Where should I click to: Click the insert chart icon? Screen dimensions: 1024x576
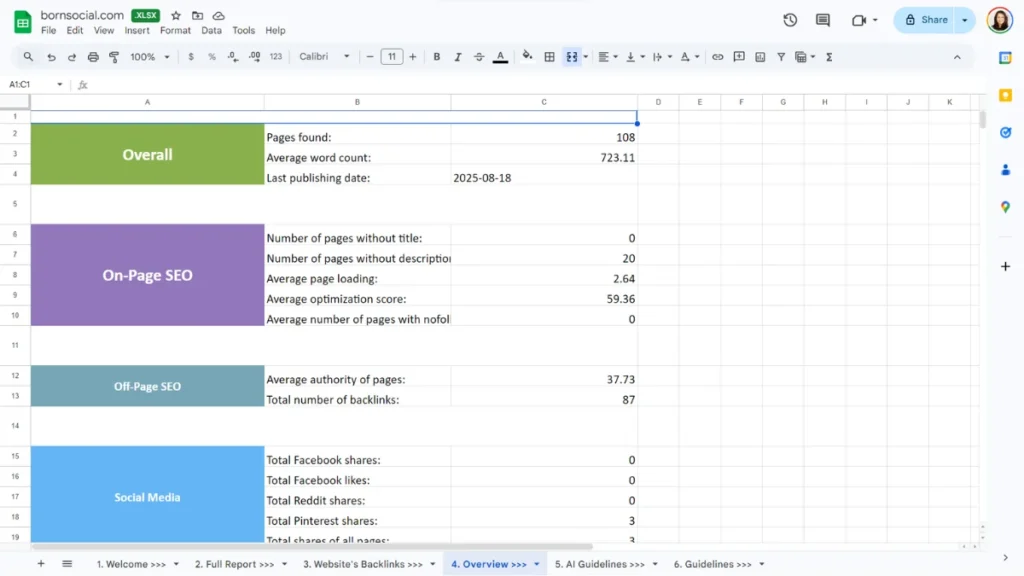[760, 57]
